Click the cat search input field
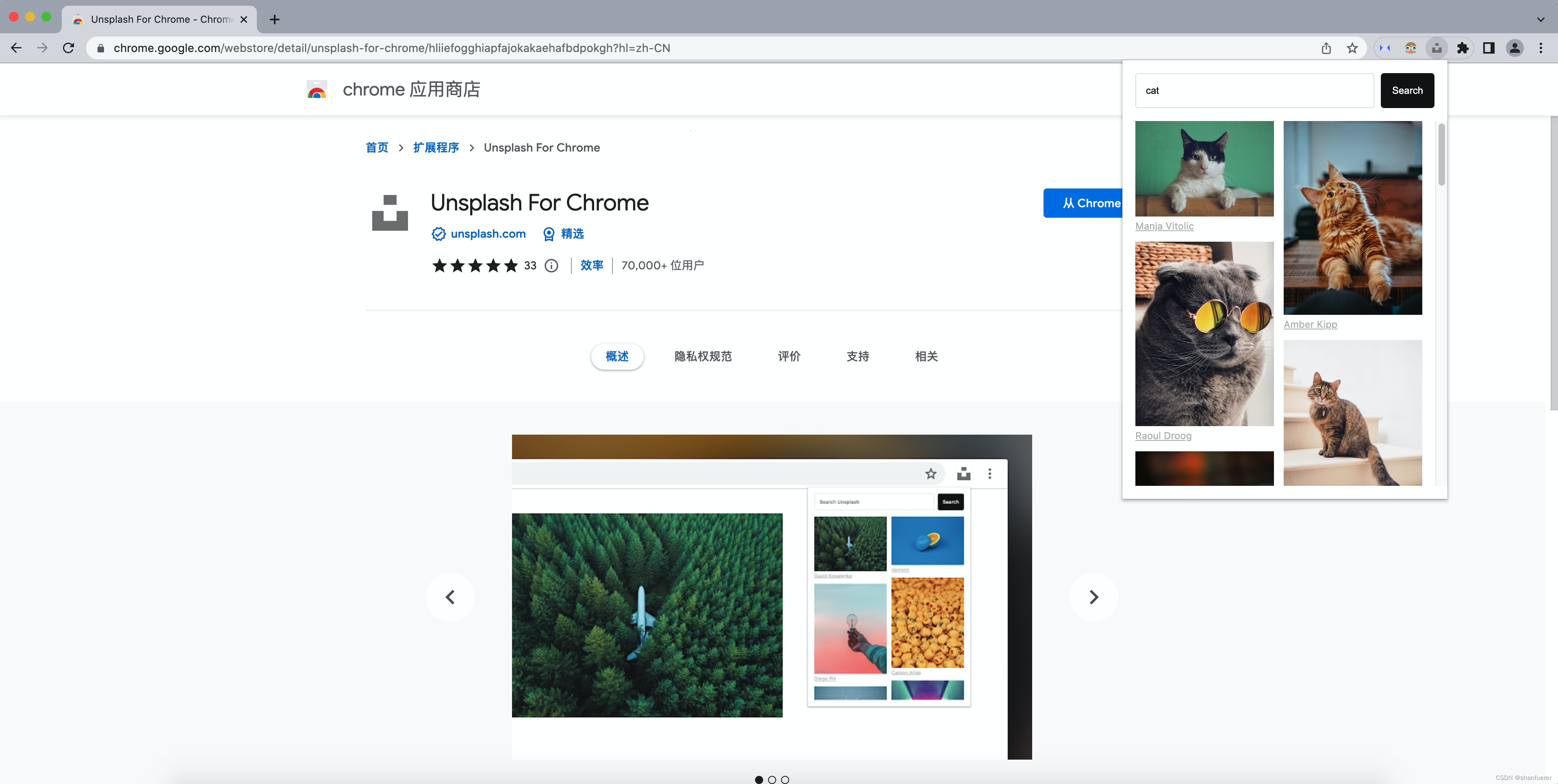 [x=1254, y=90]
